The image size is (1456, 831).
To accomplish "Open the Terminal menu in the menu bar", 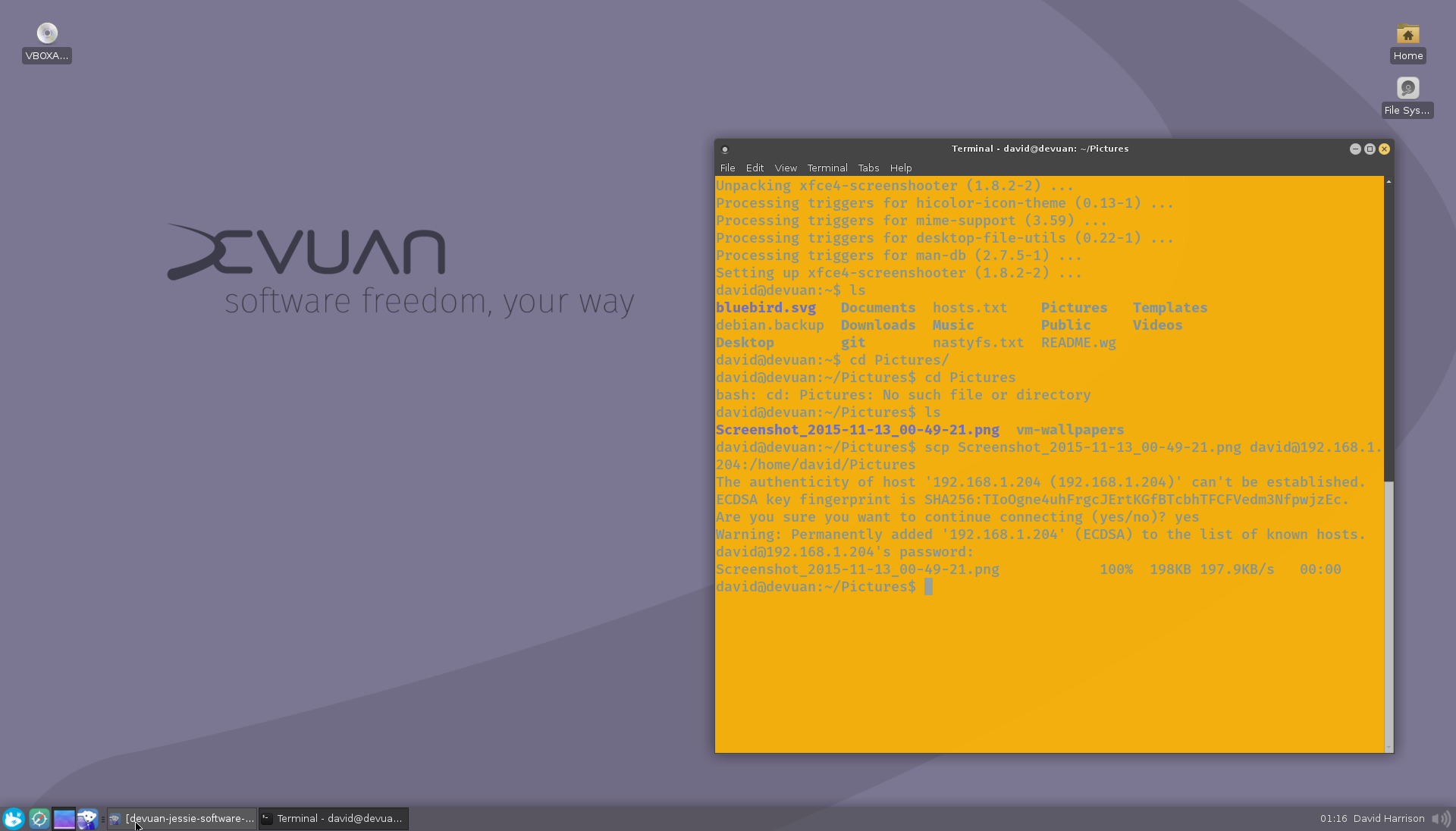I will [x=827, y=168].
